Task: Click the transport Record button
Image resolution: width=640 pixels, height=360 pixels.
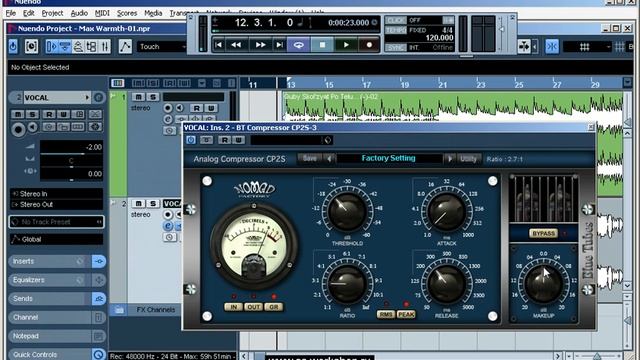Action: point(369,45)
